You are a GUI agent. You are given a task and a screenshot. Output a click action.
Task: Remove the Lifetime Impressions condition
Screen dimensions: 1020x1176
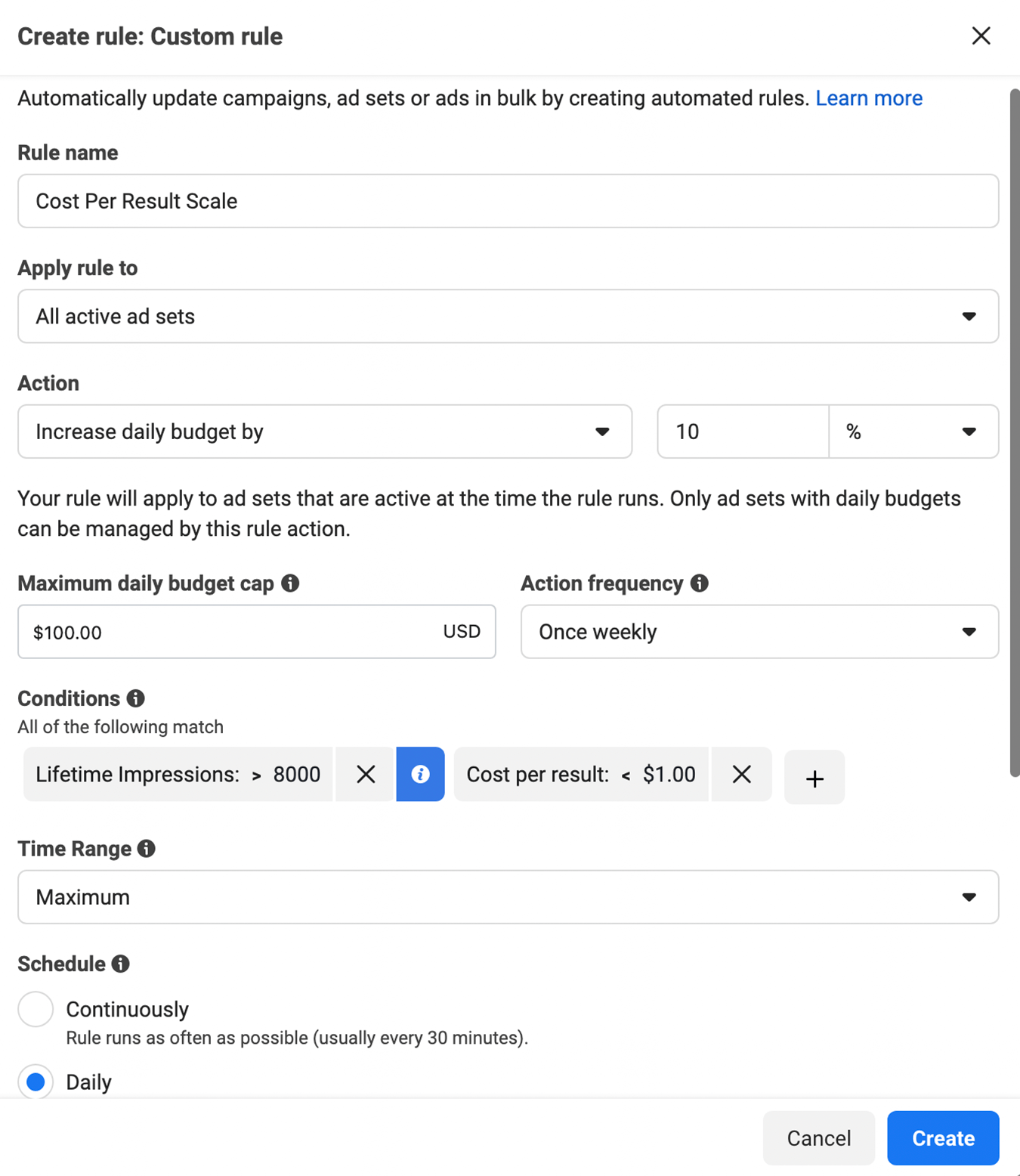tap(366, 774)
